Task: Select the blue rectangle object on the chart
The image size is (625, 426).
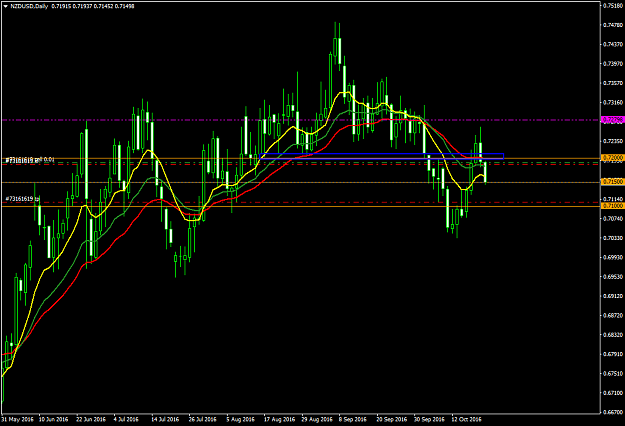Action: 382,156
